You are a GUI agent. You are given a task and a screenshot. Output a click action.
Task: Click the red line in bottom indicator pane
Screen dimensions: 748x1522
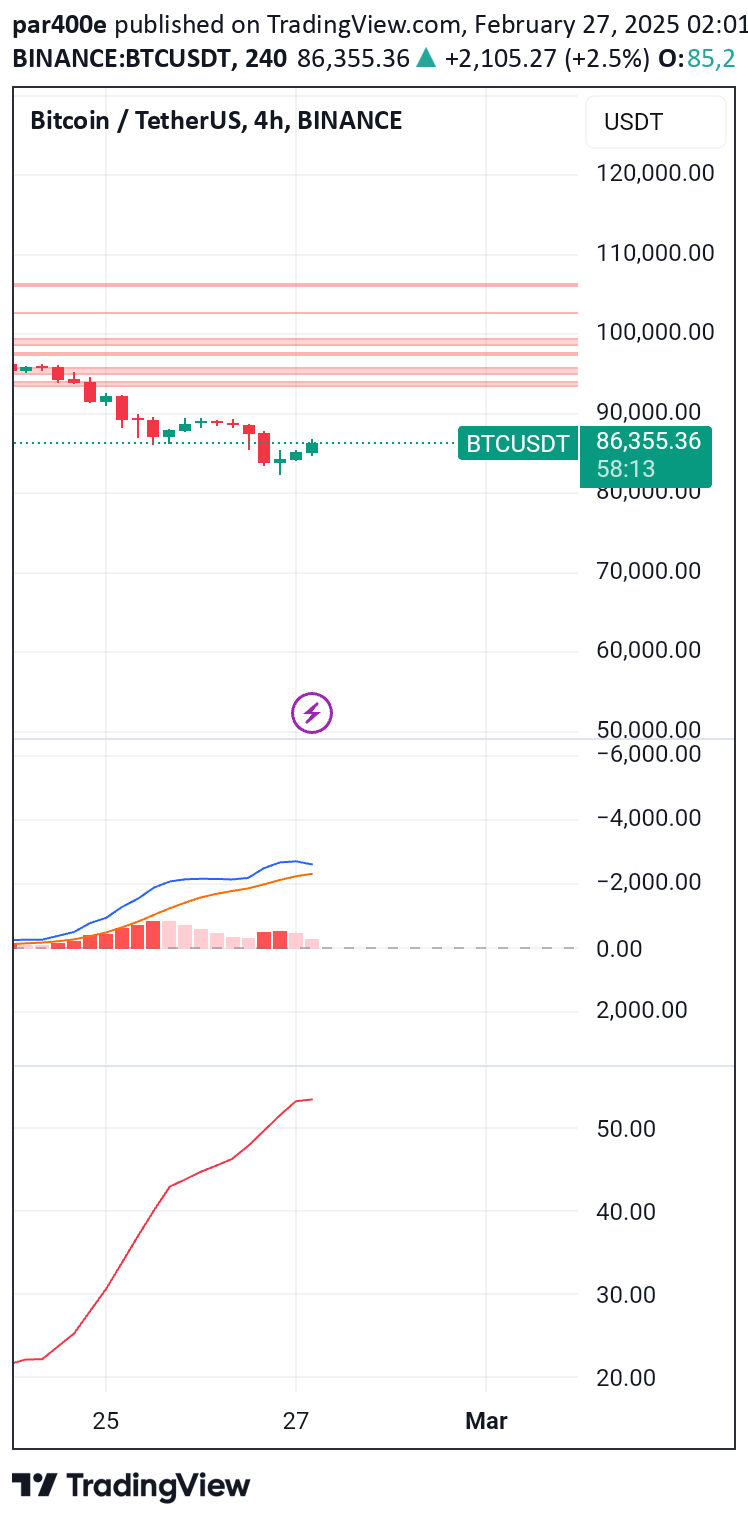(x=170, y=1186)
